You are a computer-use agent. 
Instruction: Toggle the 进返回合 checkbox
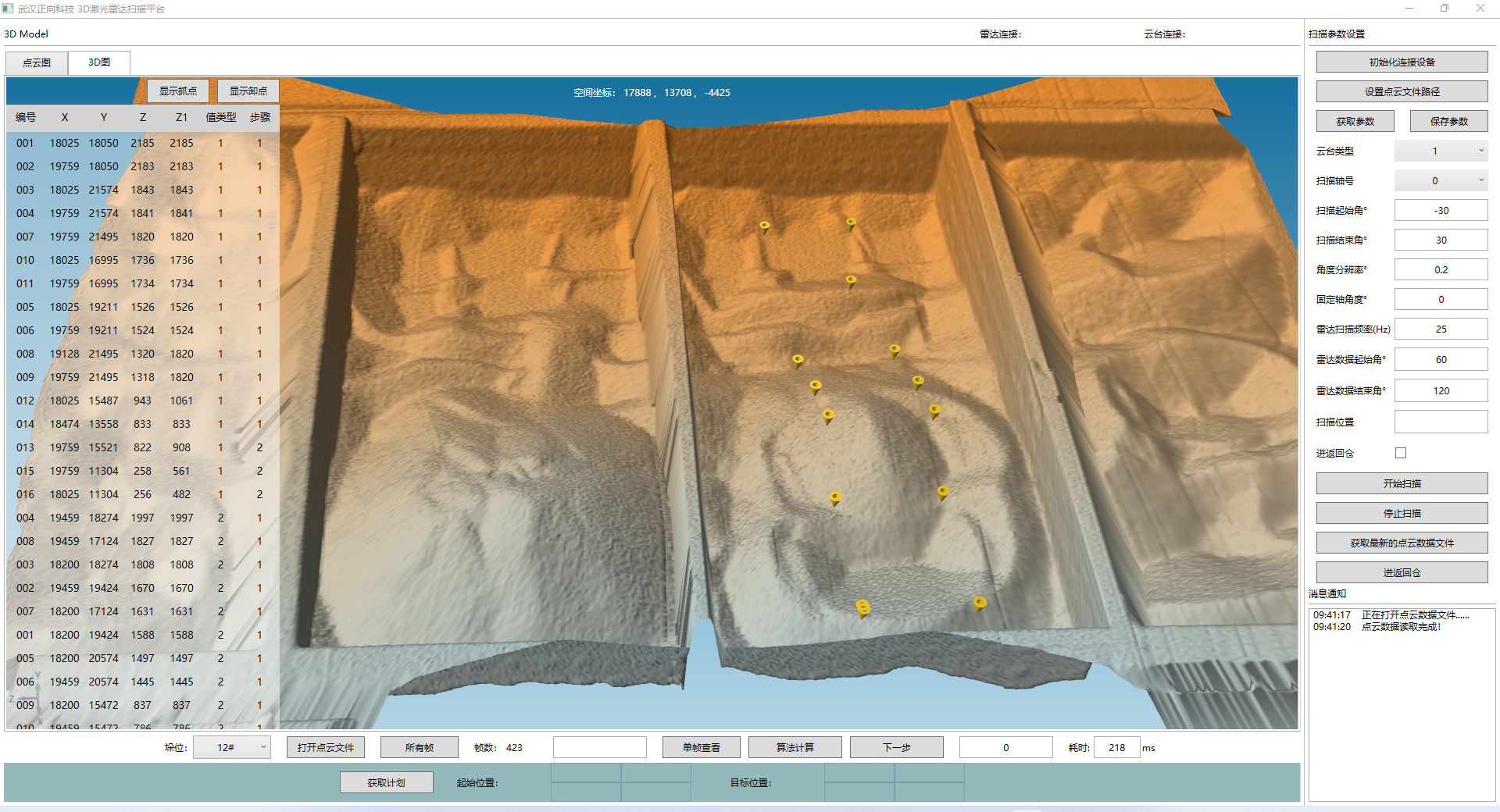point(1401,453)
